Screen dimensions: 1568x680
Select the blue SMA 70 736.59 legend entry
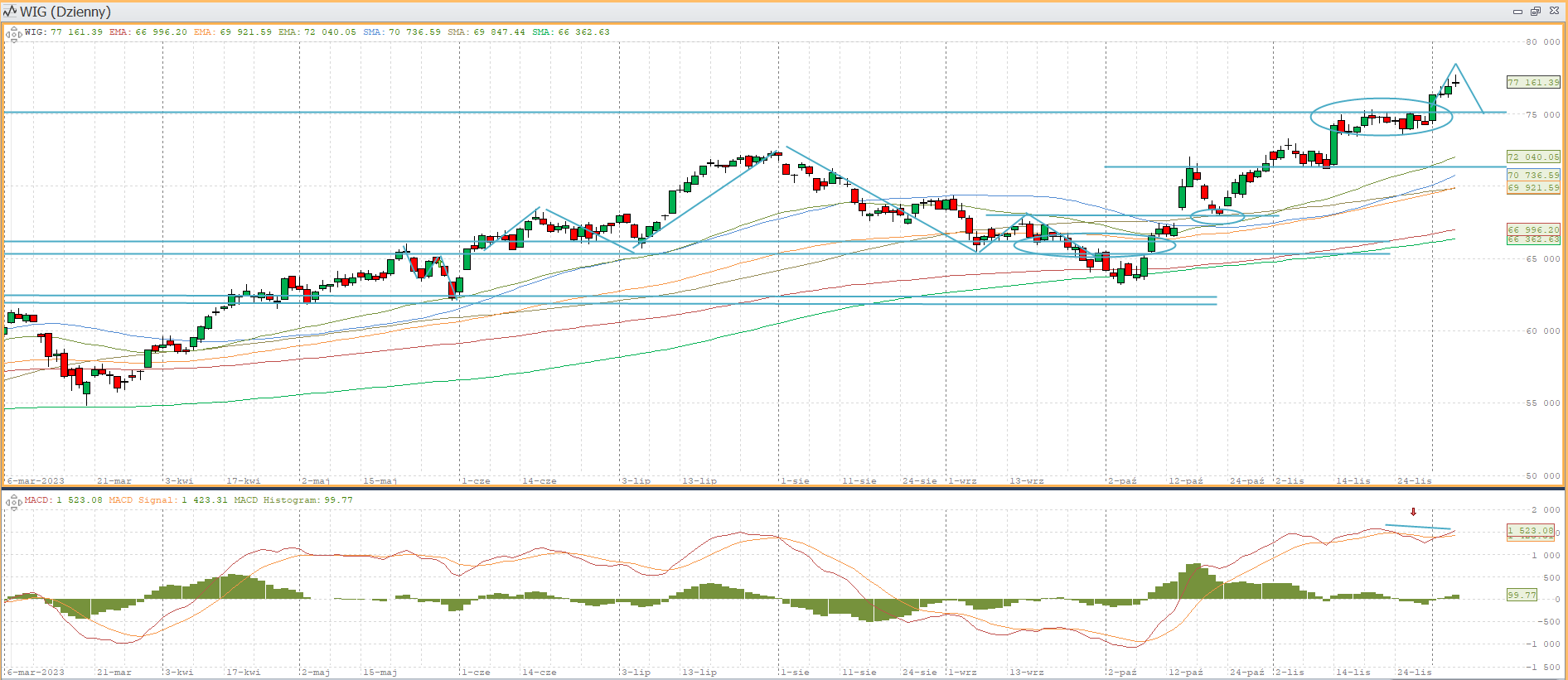point(402,32)
